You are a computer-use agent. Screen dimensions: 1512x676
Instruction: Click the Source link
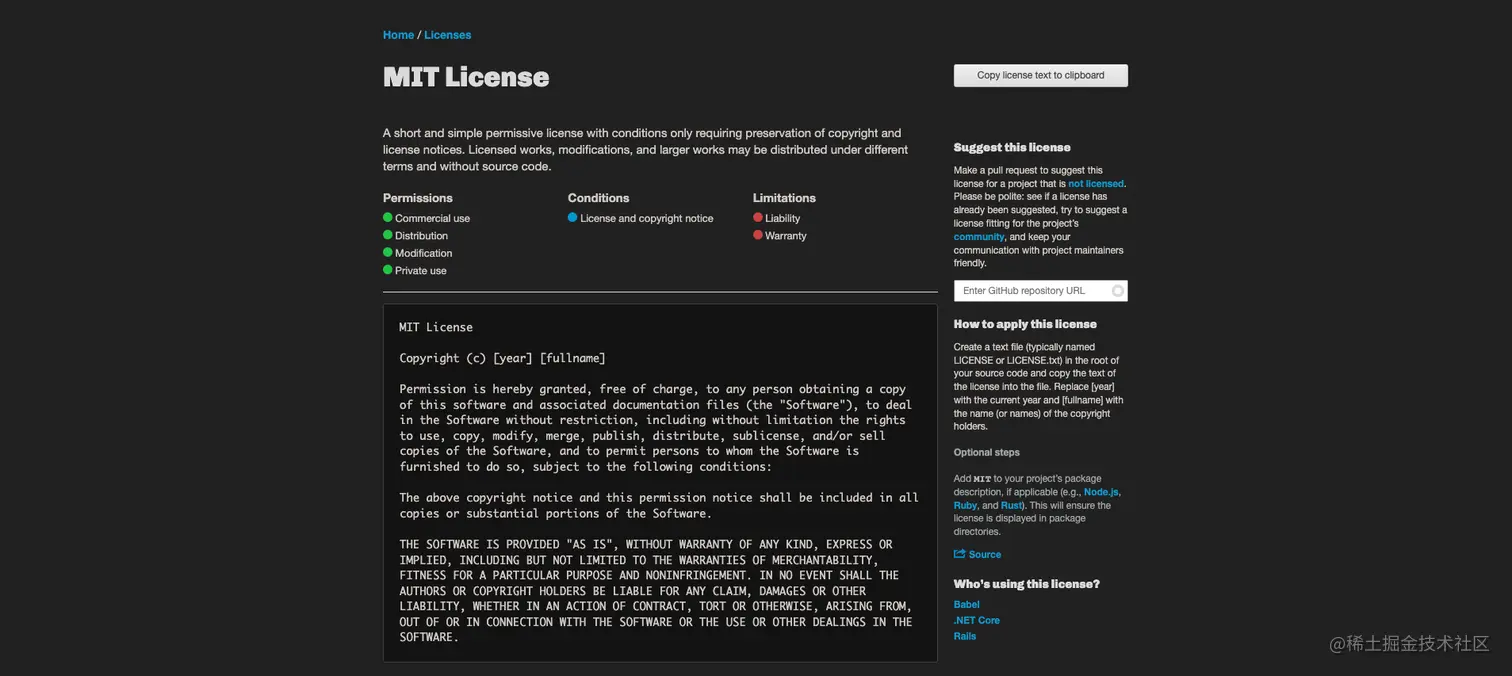coord(984,554)
